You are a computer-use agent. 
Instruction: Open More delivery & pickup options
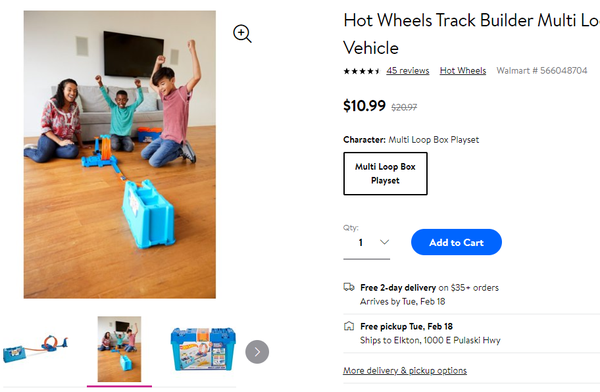(405, 371)
